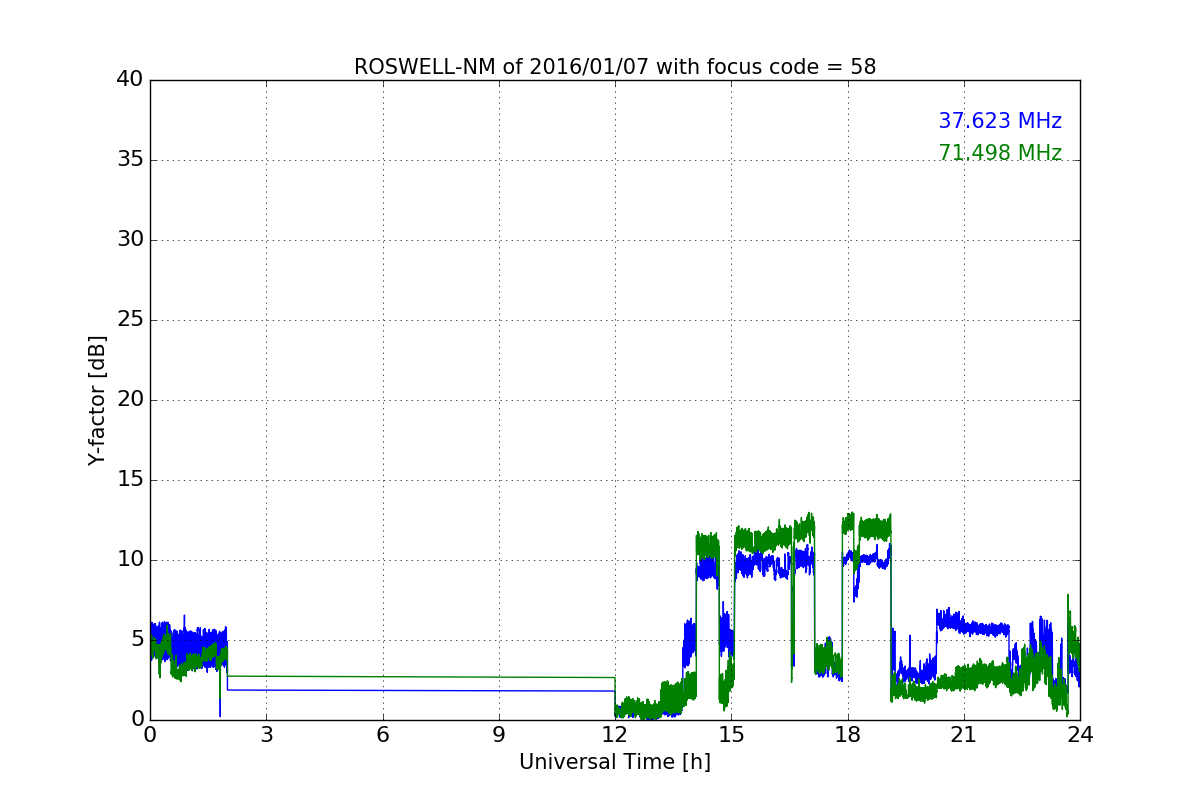Click the x-axis tick label '18'
The image size is (1200, 800).
848,735
